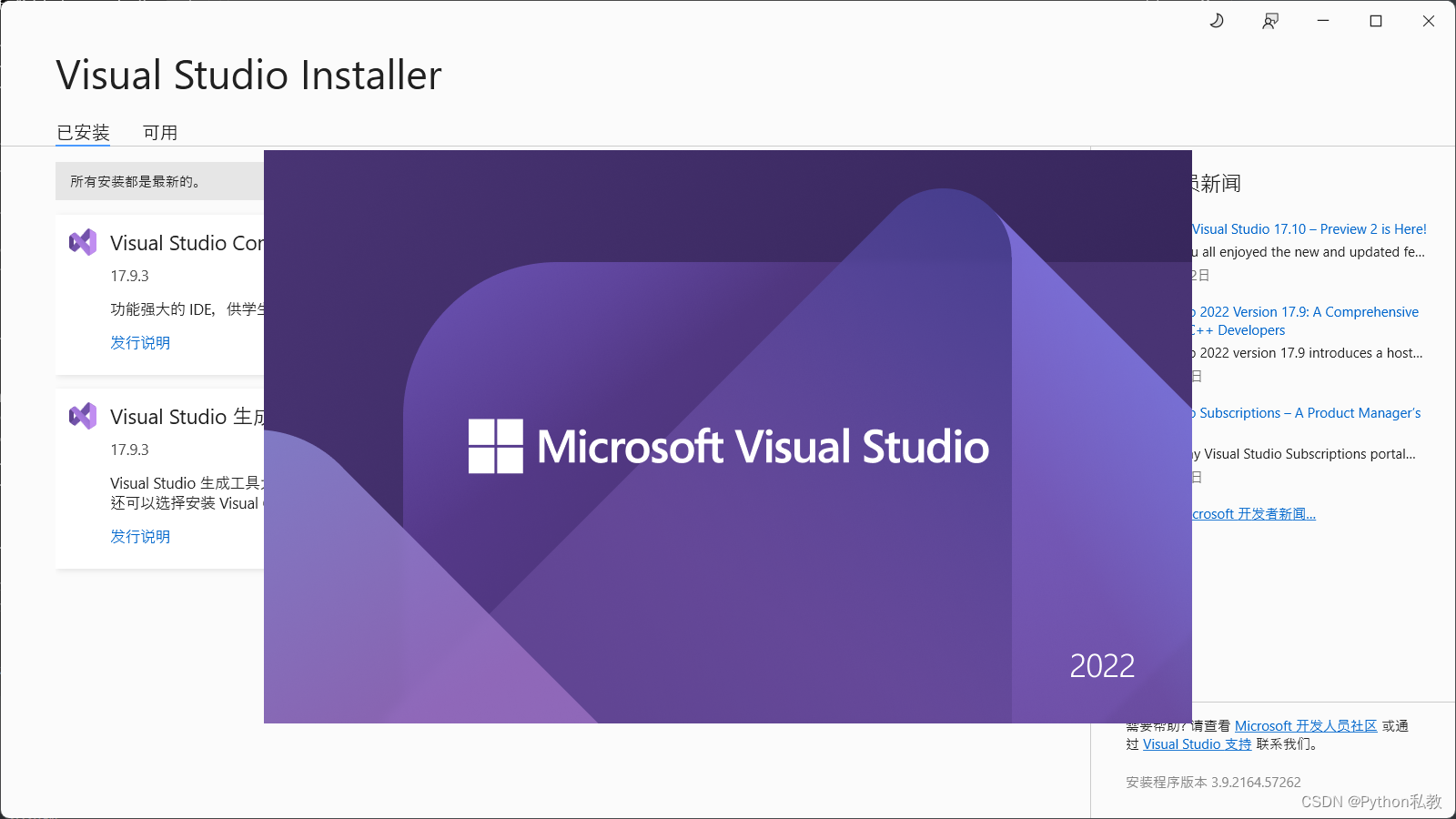Click the 所有安装都是最新的 status message
The height and width of the screenshot is (819, 1456).
(x=136, y=182)
